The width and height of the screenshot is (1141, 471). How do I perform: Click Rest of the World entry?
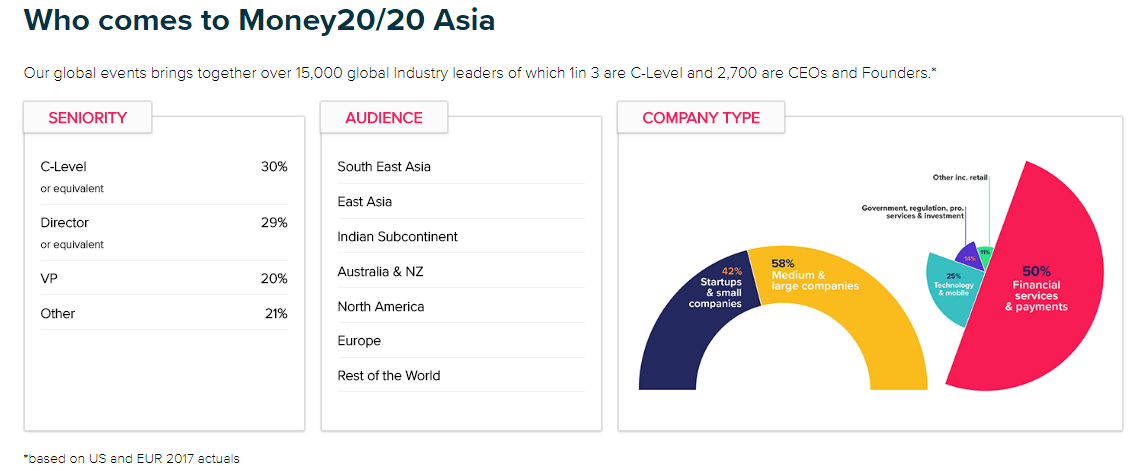(389, 376)
